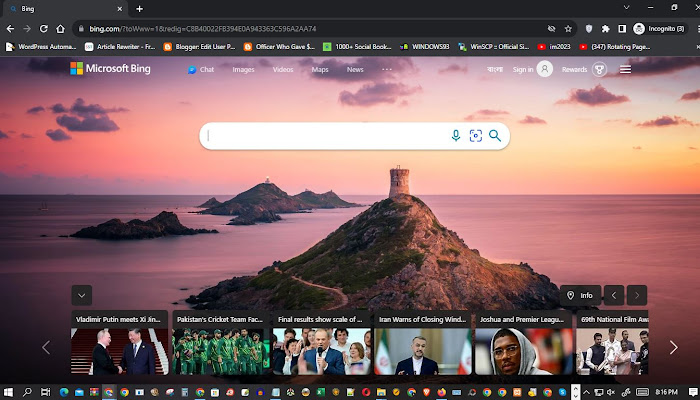Viewport: 700px width, 400px height.
Task: Show hidden system tray icons chevron
Action: coord(586,392)
